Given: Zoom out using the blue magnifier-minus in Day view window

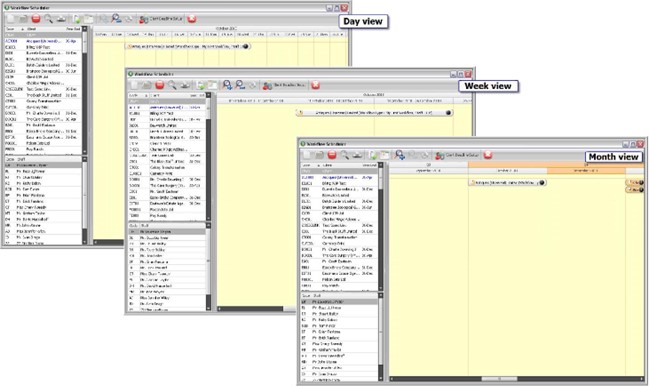Looking at the screenshot, I should pos(116,19).
